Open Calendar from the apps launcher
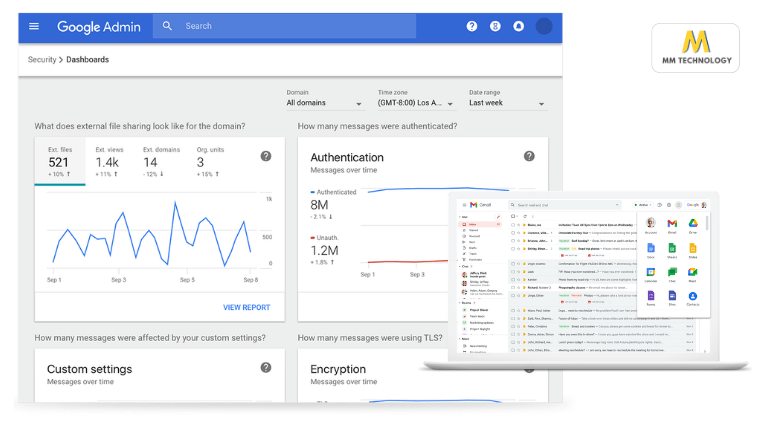 pyautogui.click(x=650, y=274)
